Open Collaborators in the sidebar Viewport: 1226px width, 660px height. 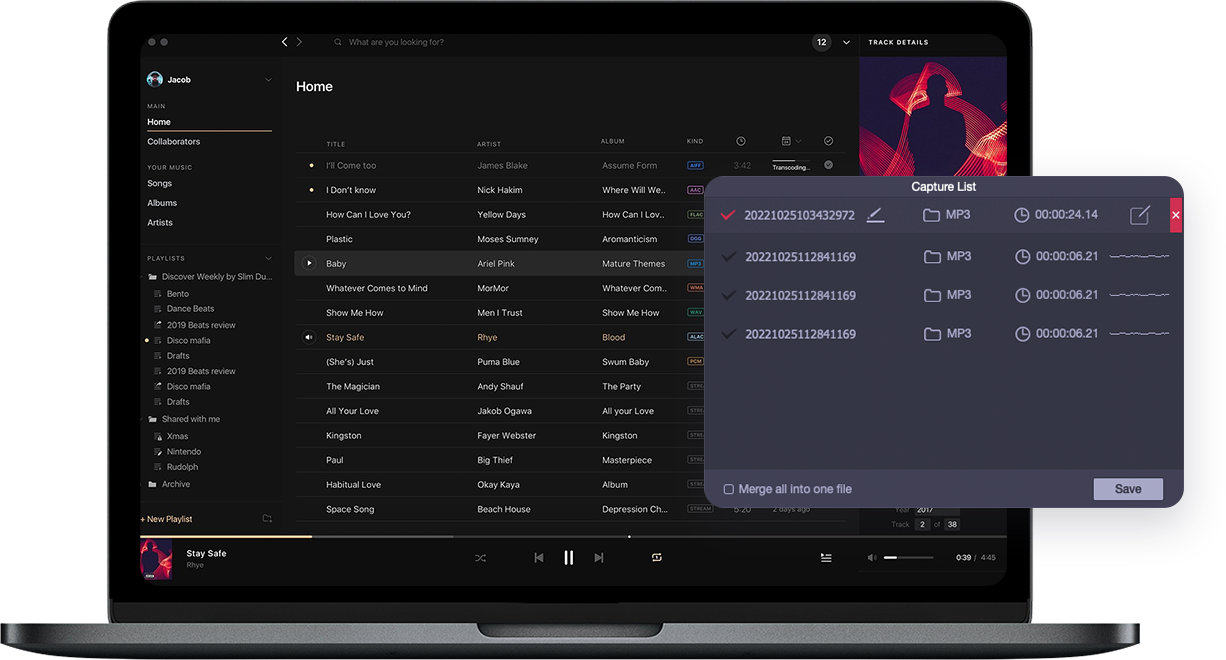(174, 142)
